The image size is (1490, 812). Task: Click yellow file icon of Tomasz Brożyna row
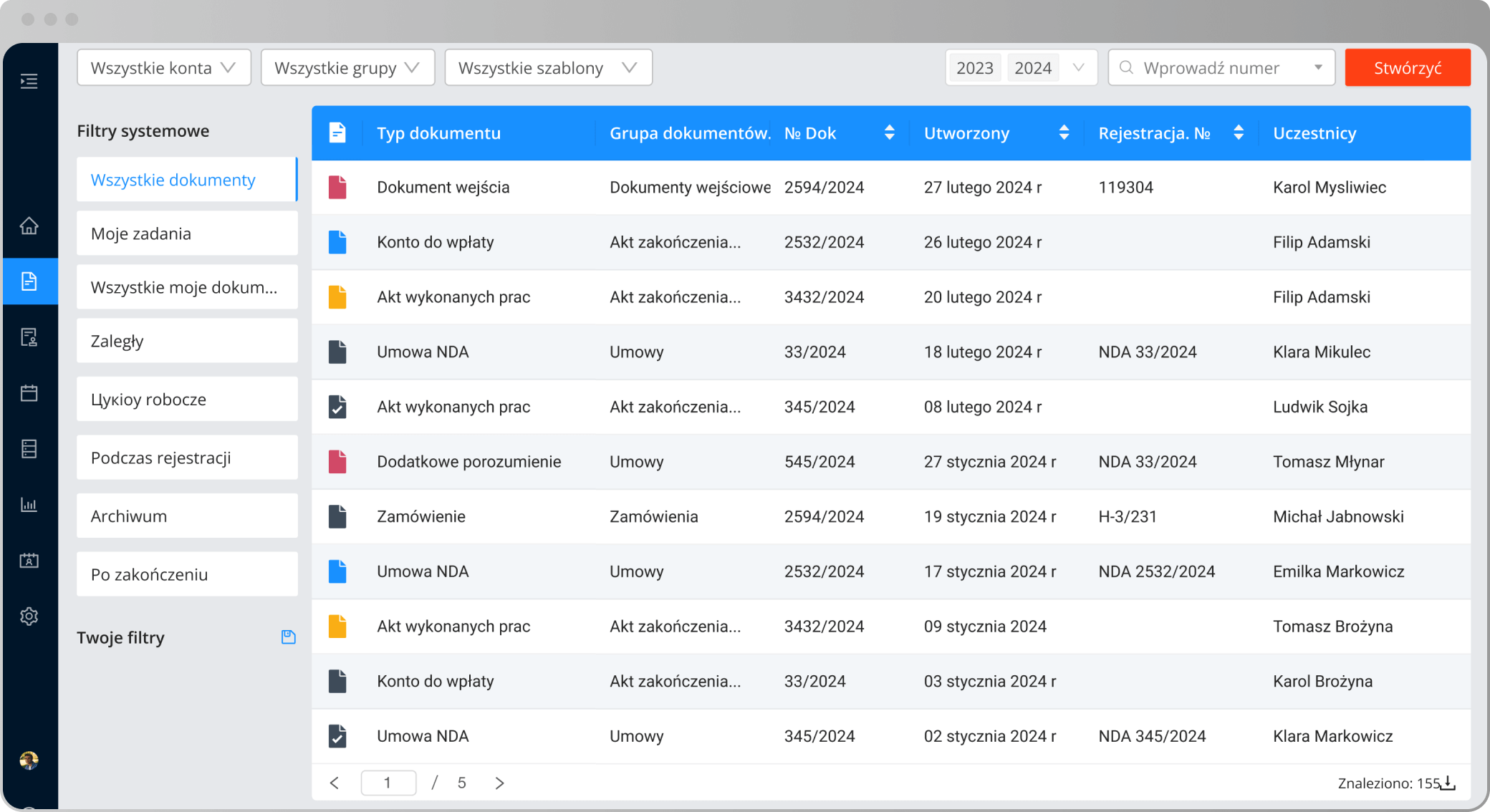pos(337,627)
